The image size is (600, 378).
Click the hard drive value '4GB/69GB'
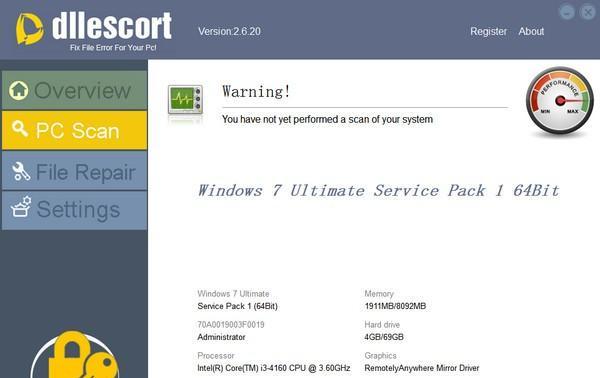(384, 337)
